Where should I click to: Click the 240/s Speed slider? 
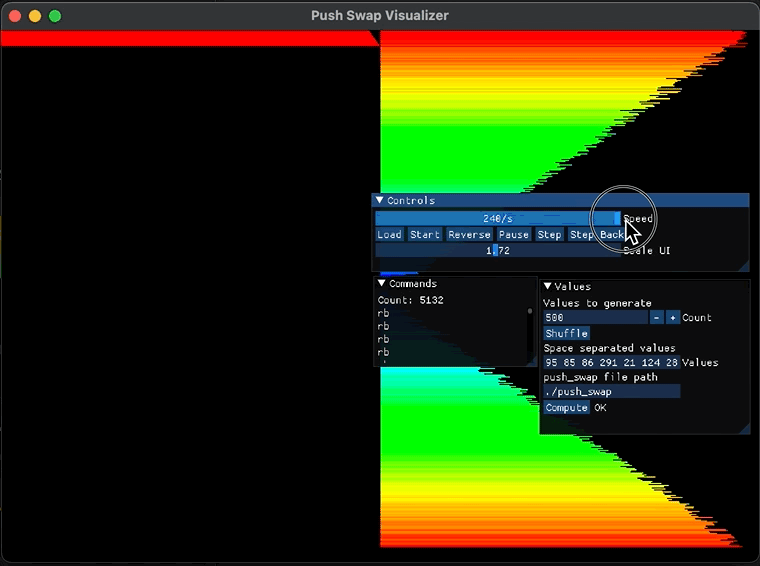click(497, 219)
